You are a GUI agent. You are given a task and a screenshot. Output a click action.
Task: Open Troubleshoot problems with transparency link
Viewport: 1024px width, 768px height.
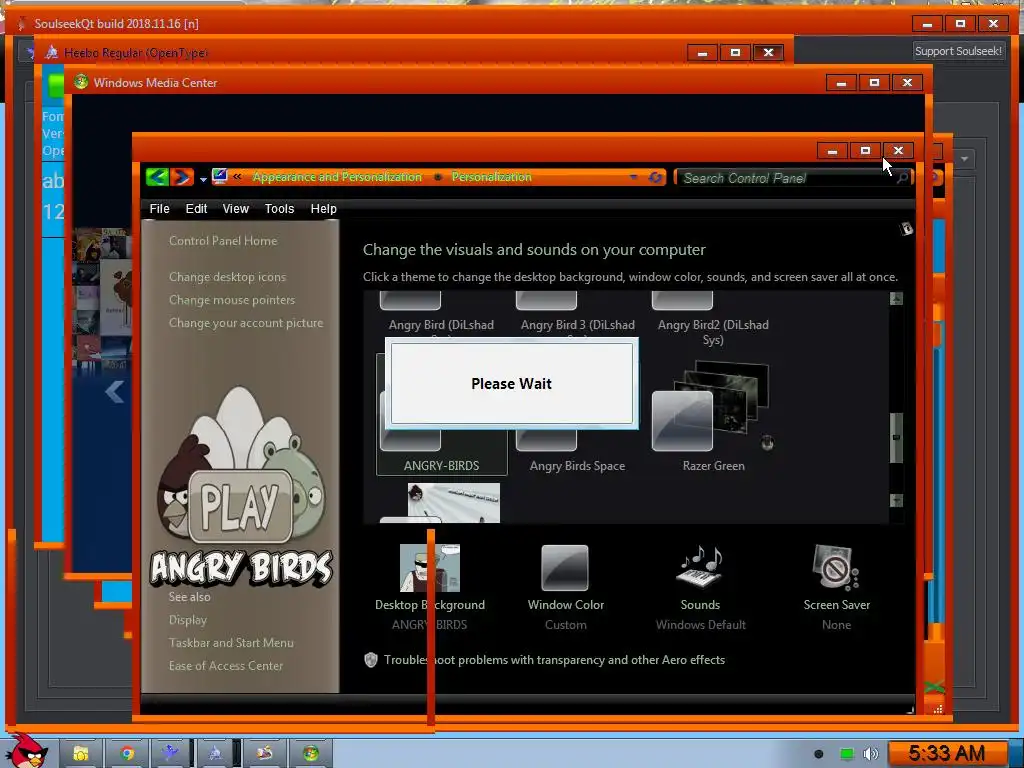[x=554, y=660]
